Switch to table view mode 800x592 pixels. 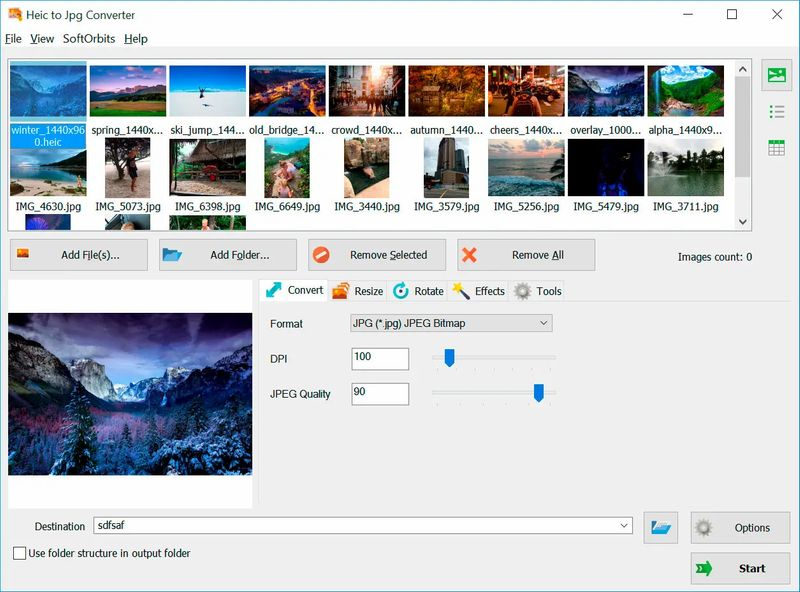coord(776,145)
